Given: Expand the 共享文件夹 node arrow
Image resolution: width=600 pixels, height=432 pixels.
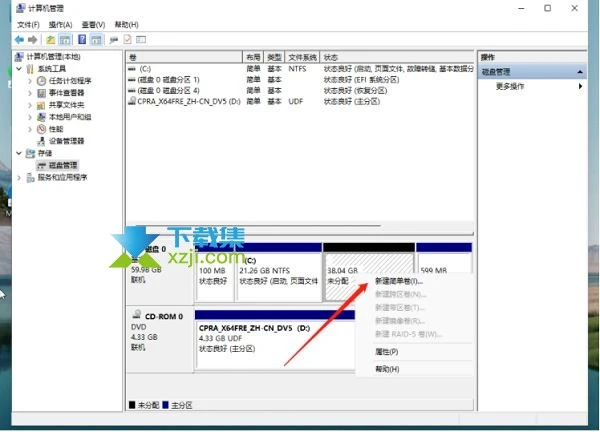Looking at the screenshot, I should pyautogui.click(x=30, y=105).
